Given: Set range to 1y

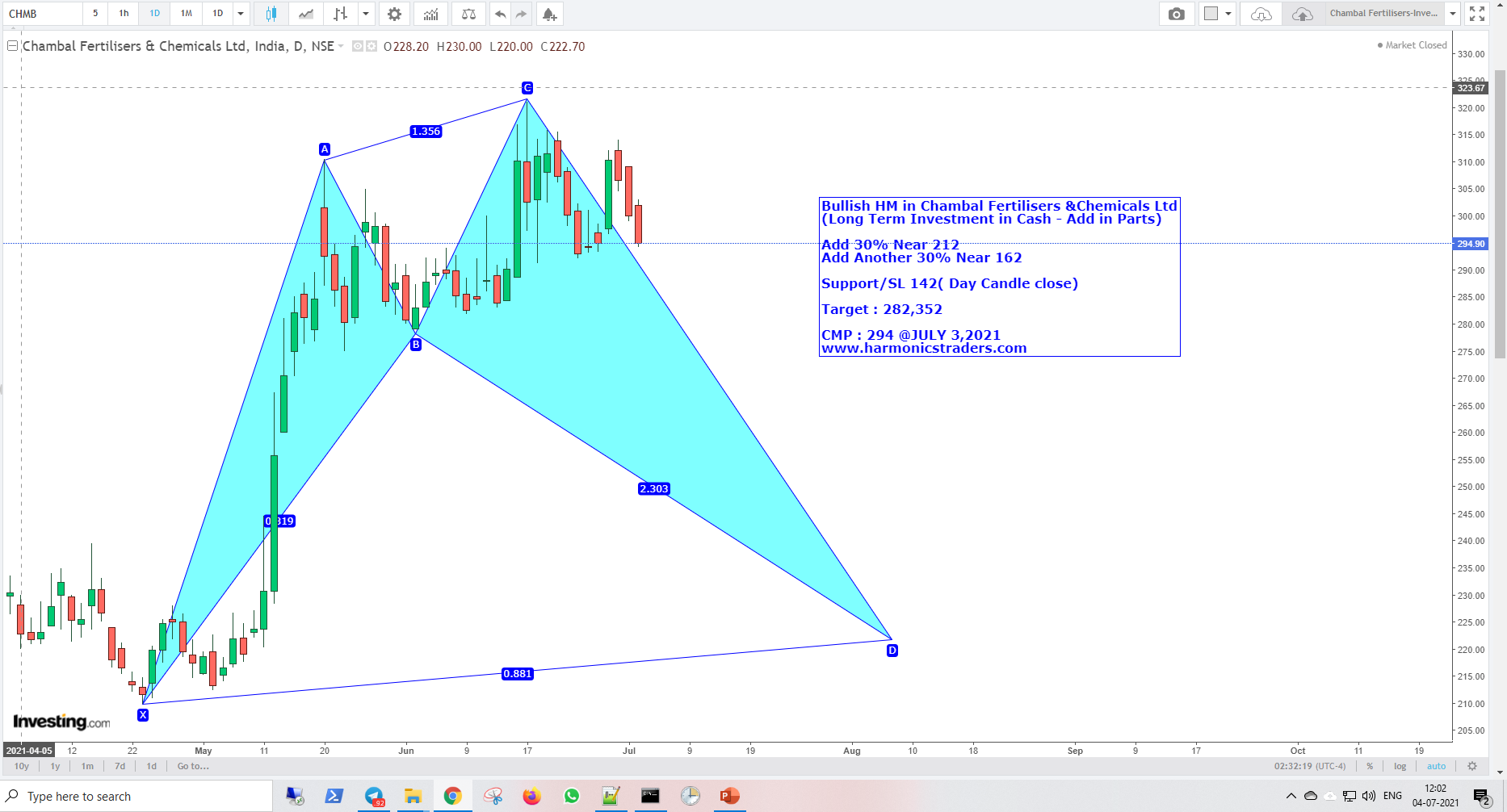Looking at the screenshot, I should coord(55,766).
